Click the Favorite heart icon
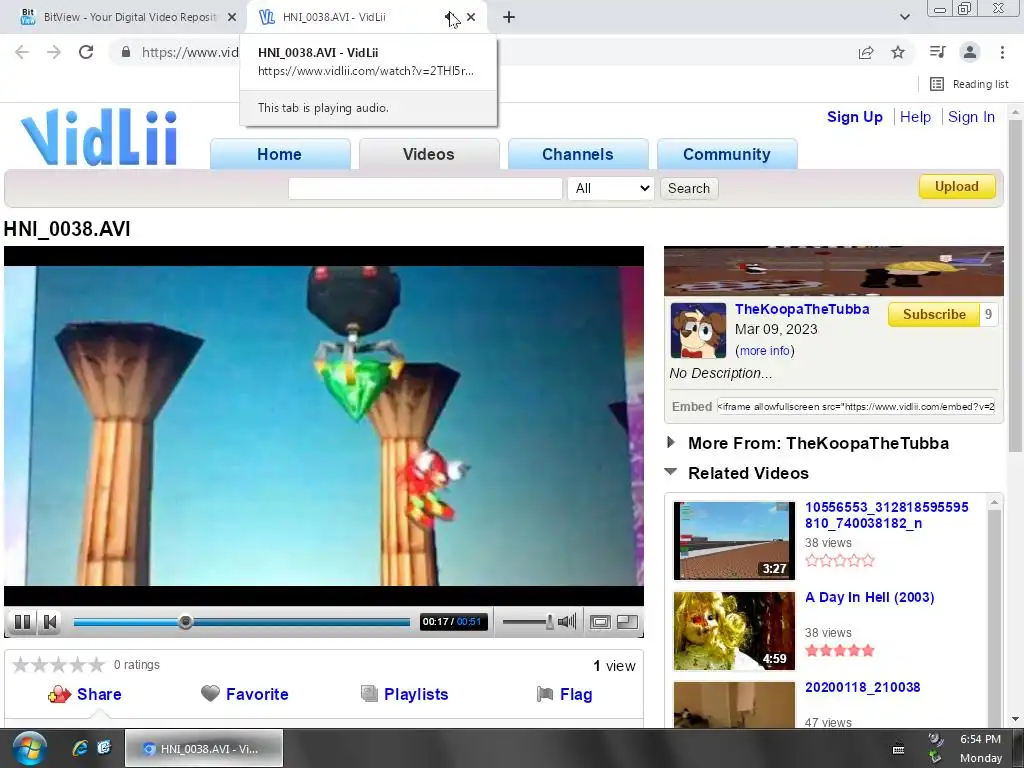This screenshot has height=768, width=1024. pyautogui.click(x=210, y=693)
